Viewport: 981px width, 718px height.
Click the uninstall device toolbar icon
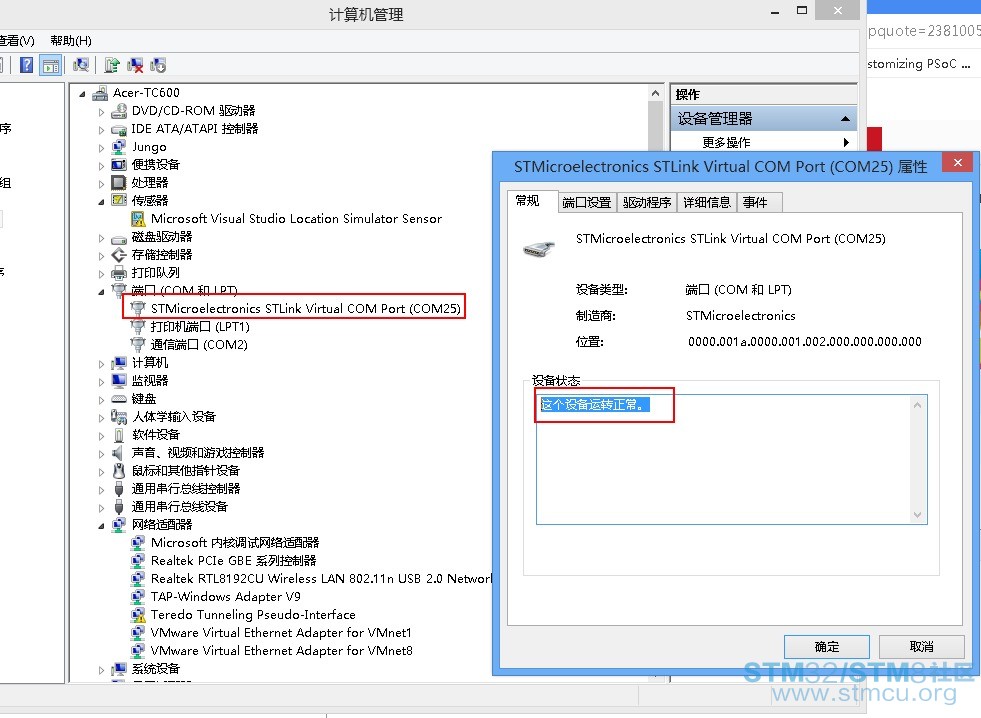click(x=135, y=65)
